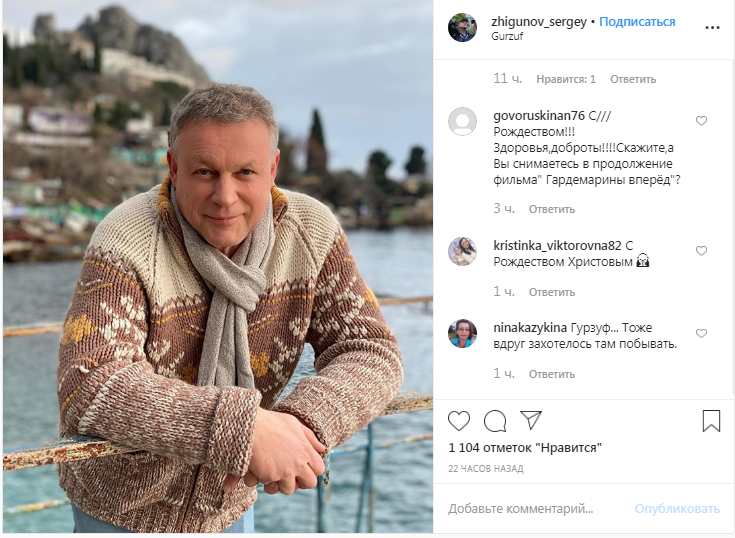The height and width of the screenshot is (538, 735).
Task: Open zhigunov_sergey username link
Action: 539,22
